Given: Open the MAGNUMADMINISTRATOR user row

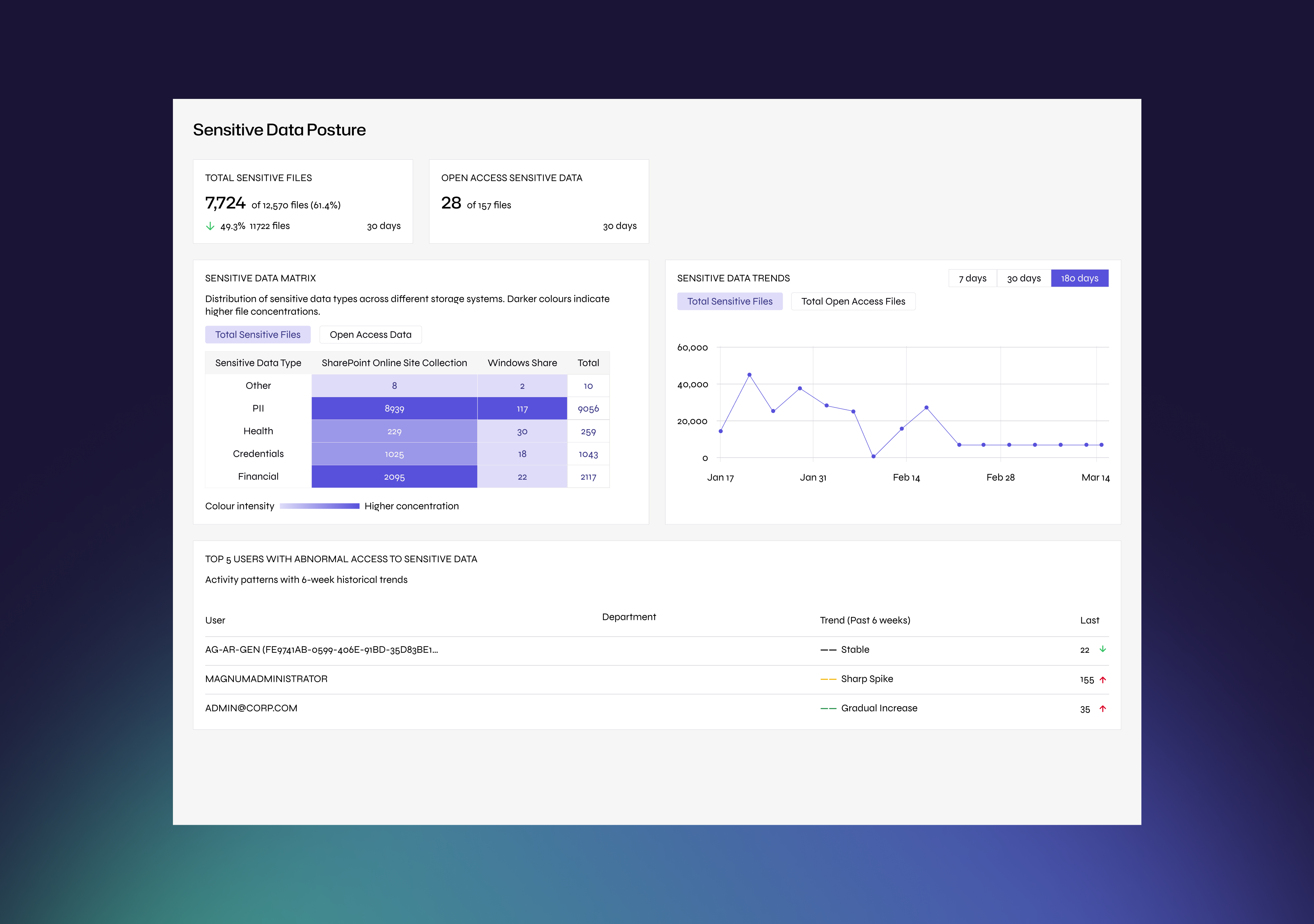Looking at the screenshot, I should (x=657, y=679).
